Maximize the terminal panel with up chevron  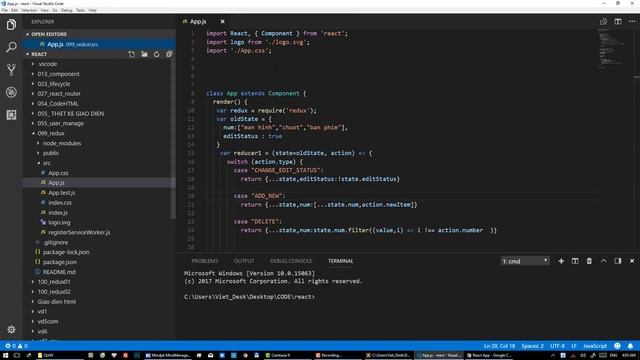[x=604, y=261]
